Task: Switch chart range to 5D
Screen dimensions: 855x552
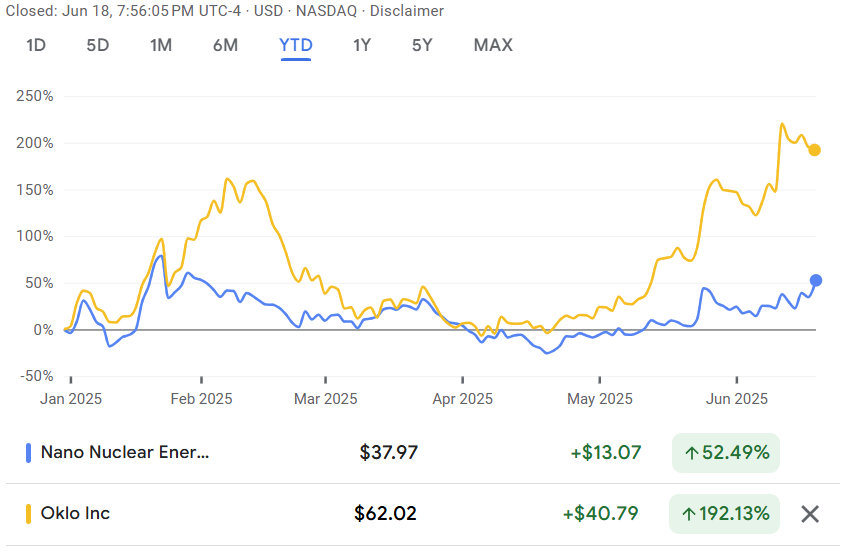Action: tap(98, 45)
